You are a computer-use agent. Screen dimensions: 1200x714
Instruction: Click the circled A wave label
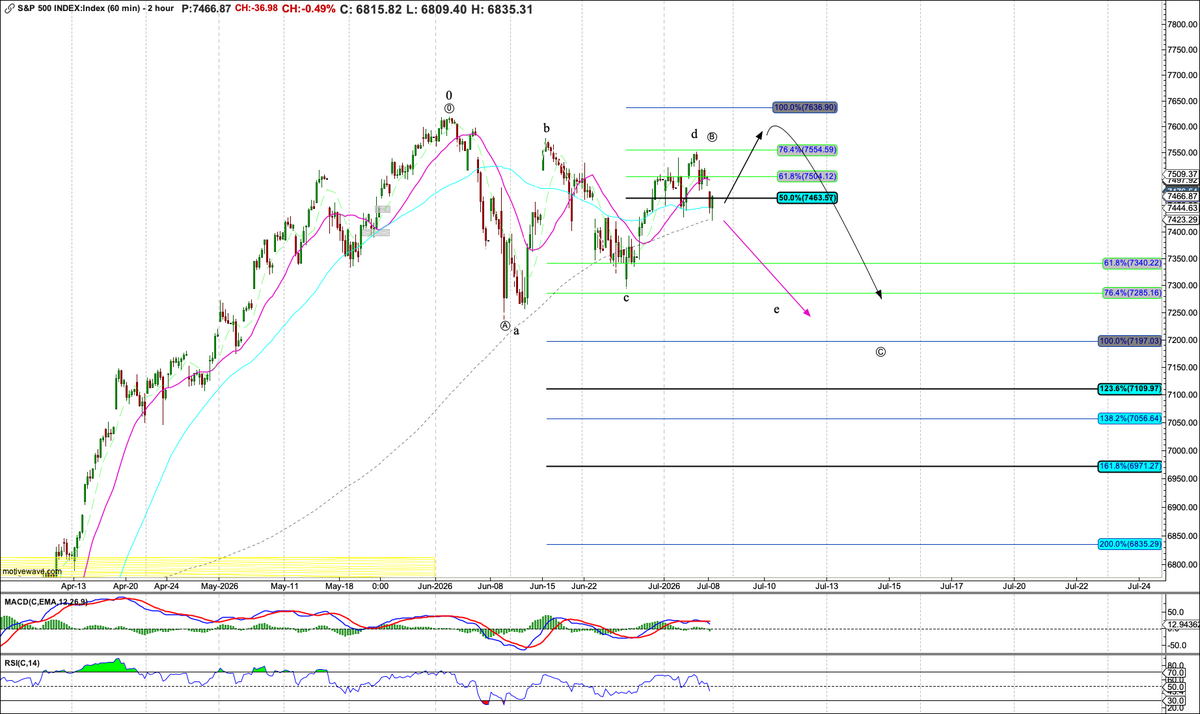(x=505, y=326)
